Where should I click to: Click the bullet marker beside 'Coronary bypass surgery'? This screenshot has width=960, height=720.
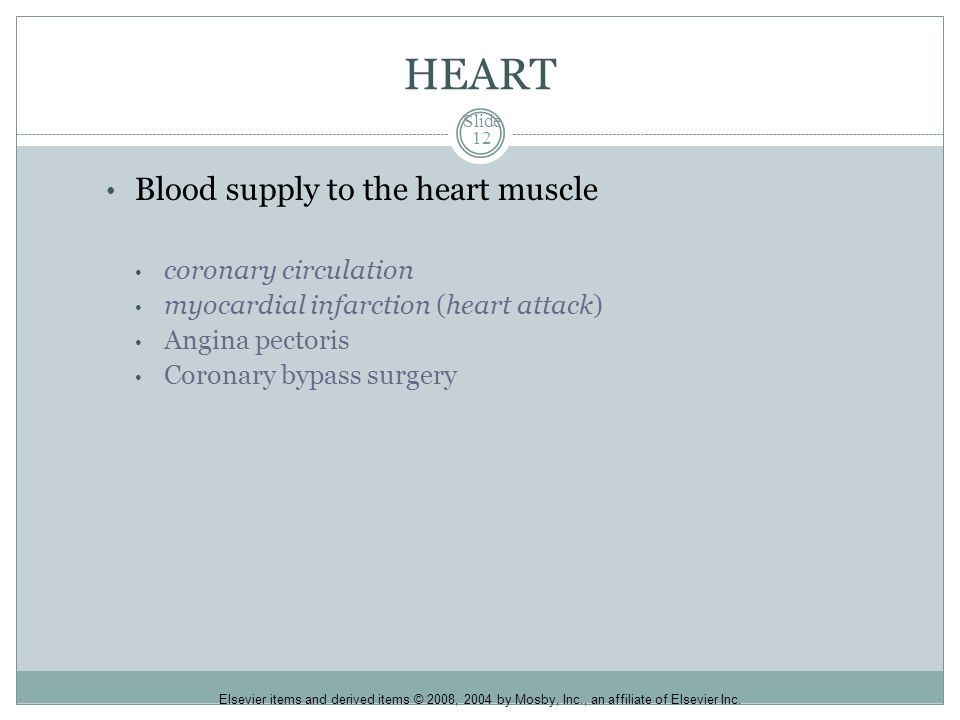point(139,378)
